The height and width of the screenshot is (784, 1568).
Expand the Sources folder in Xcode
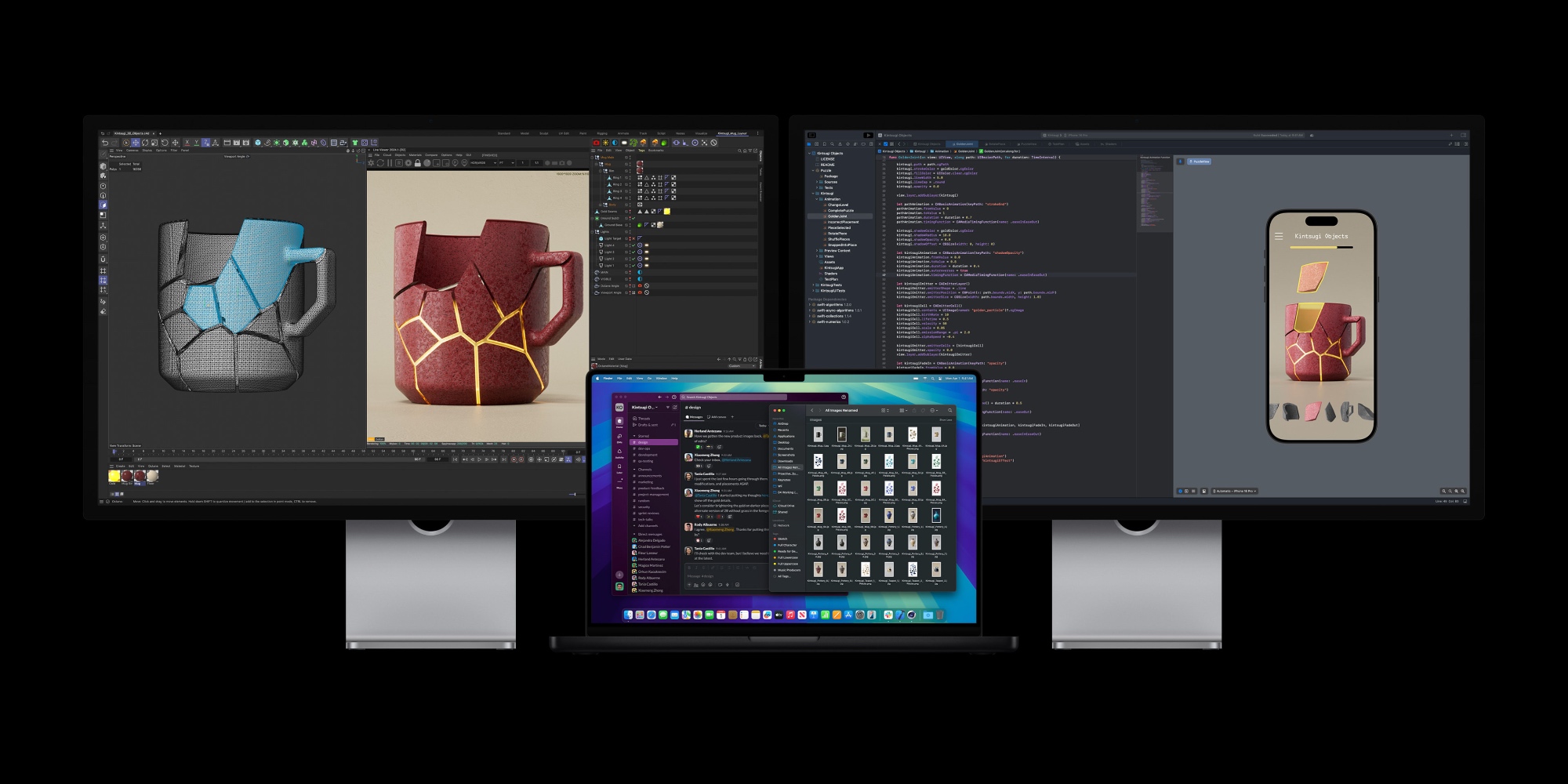[816, 182]
